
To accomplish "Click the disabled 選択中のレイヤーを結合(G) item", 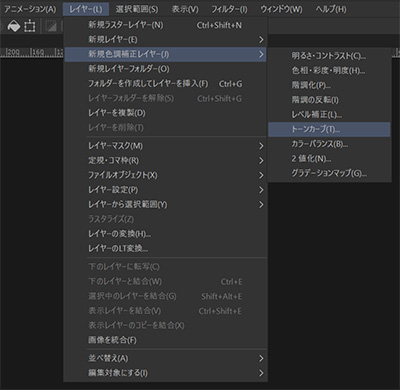I will click(x=165, y=296).
